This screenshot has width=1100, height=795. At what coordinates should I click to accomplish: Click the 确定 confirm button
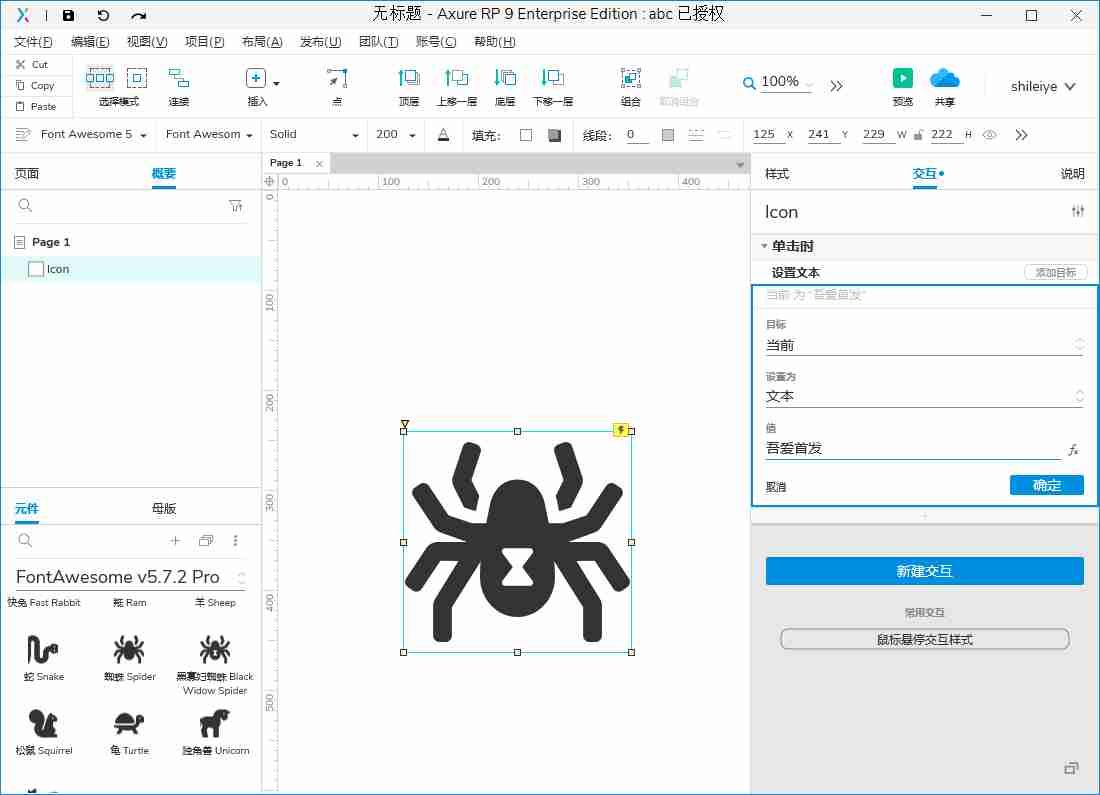point(1046,484)
